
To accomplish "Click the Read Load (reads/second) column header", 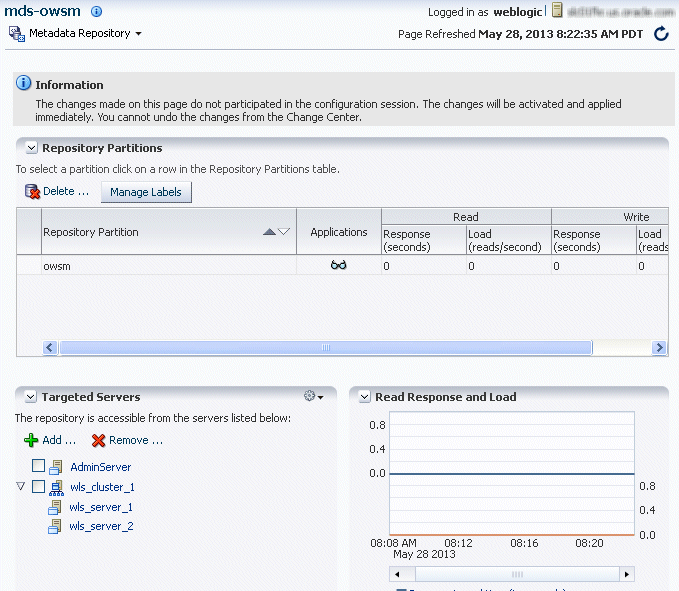I will pyautogui.click(x=508, y=240).
